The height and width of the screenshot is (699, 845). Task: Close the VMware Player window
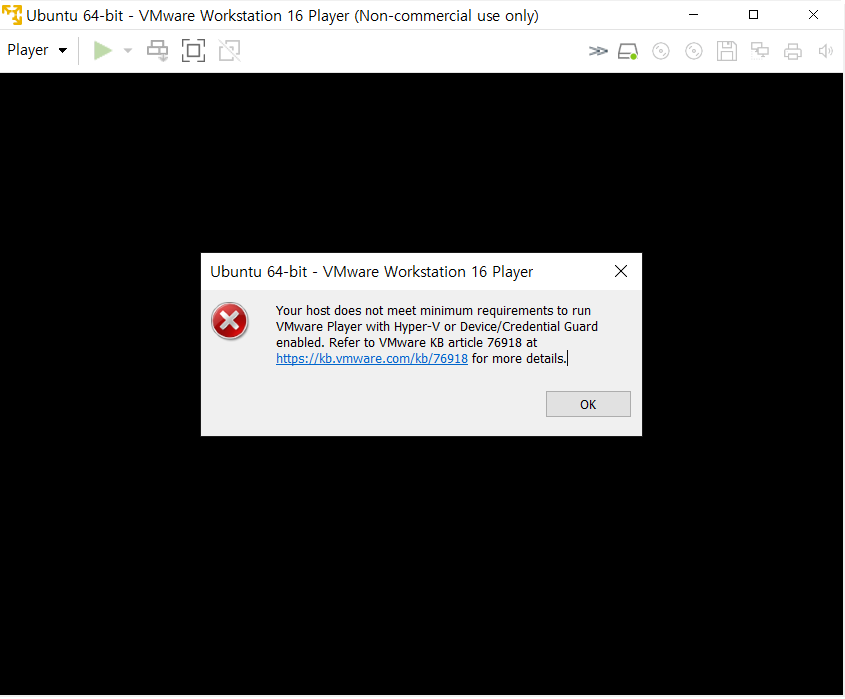click(x=813, y=15)
